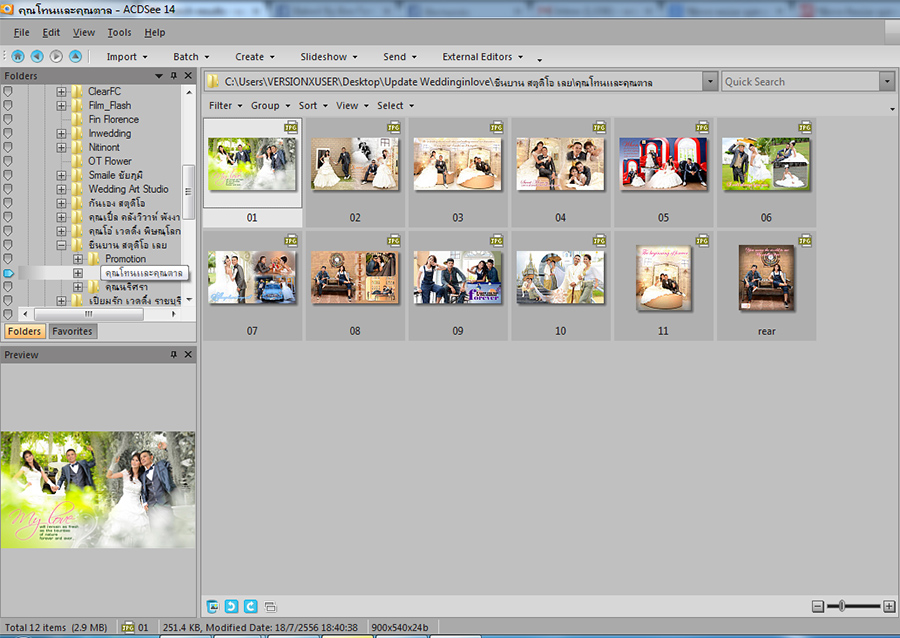Open the toolbar options overflow arrow
Image resolution: width=900 pixels, height=638 pixels.
540,59
